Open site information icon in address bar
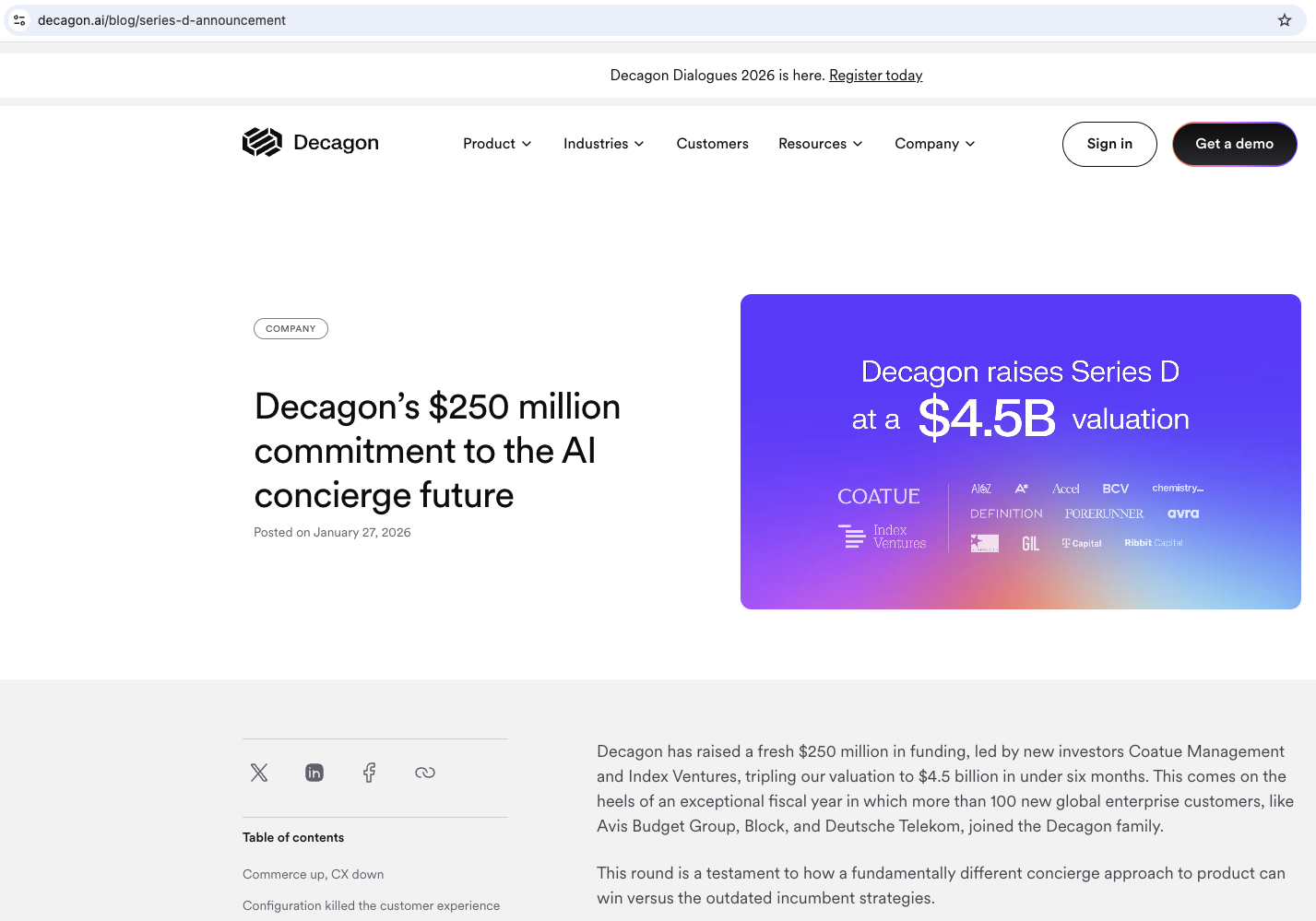1316x921 pixels. 19,20
